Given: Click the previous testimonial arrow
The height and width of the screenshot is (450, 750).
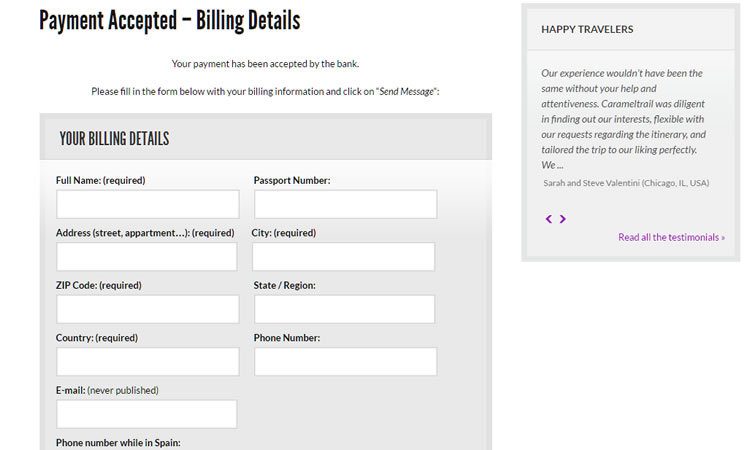Looking at the screenshot, I should [549, 219].
